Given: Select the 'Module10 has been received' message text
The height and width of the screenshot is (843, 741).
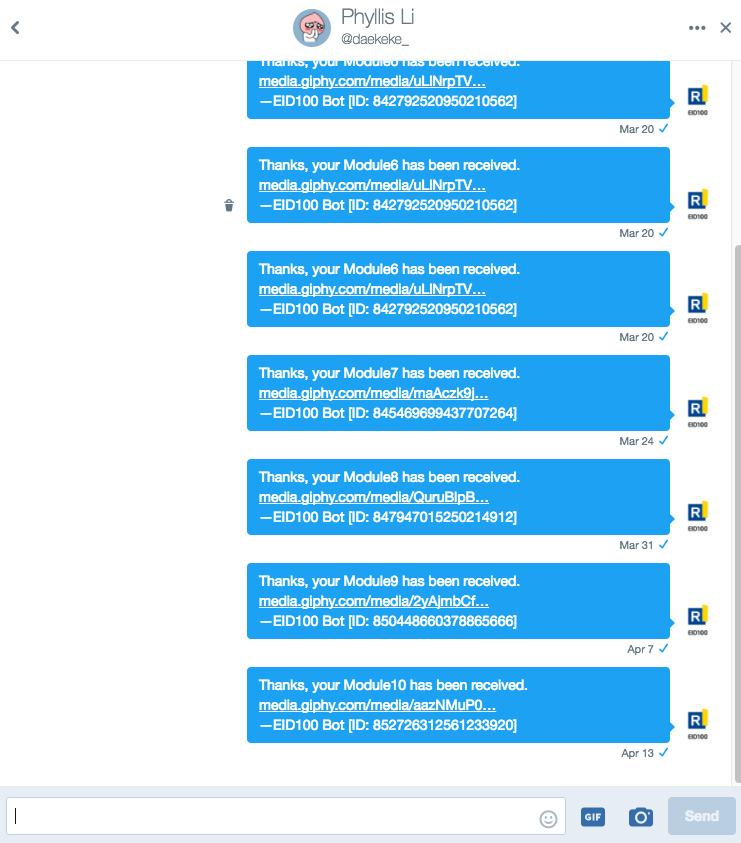Looking at the screenshot, I should (393, 685).
